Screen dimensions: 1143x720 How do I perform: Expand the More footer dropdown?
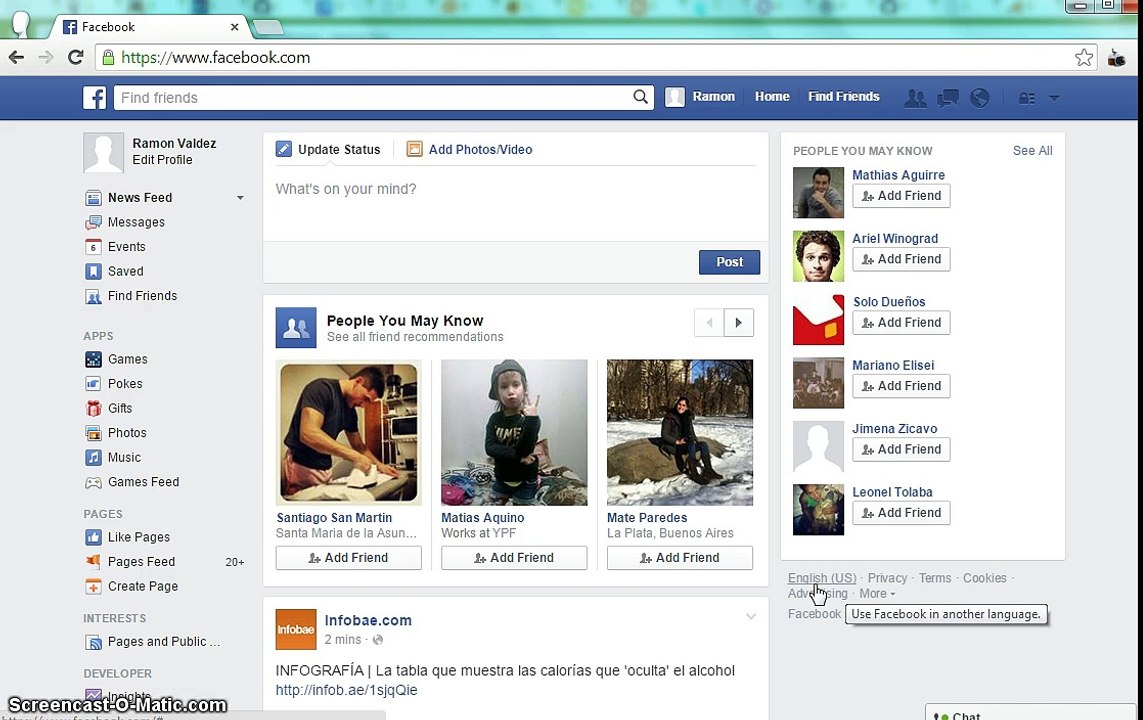coord(877,594)
